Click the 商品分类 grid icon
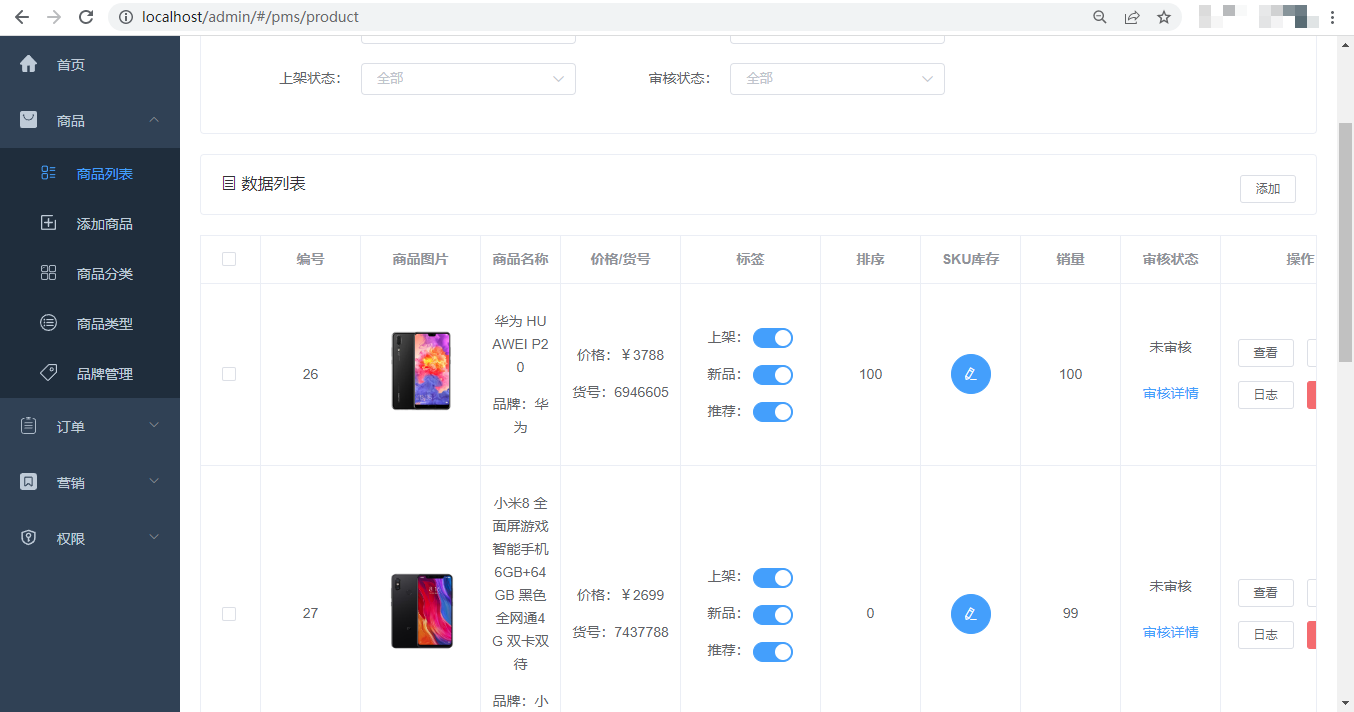 [48, 273]
